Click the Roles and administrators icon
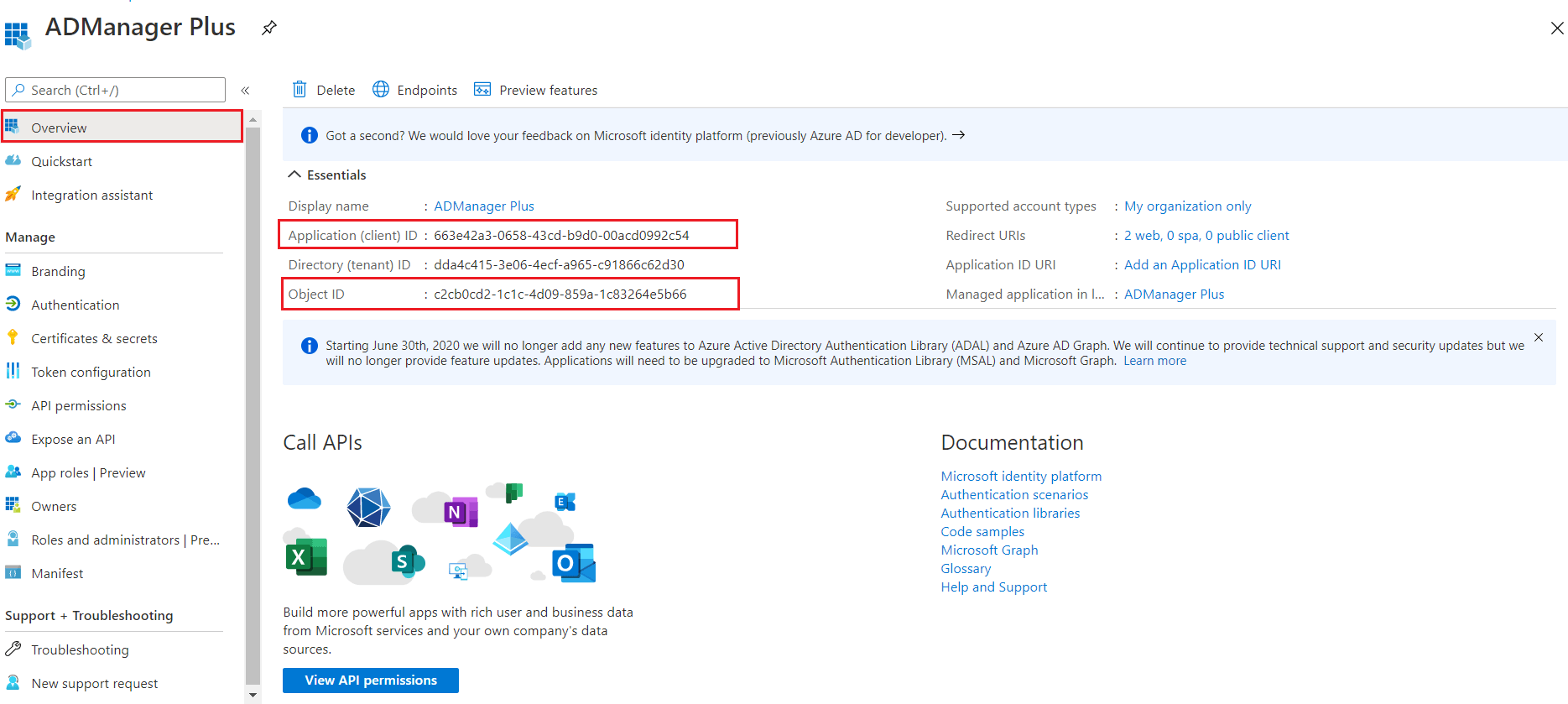Screen dimensions: 1568x704 pos(13,539)
